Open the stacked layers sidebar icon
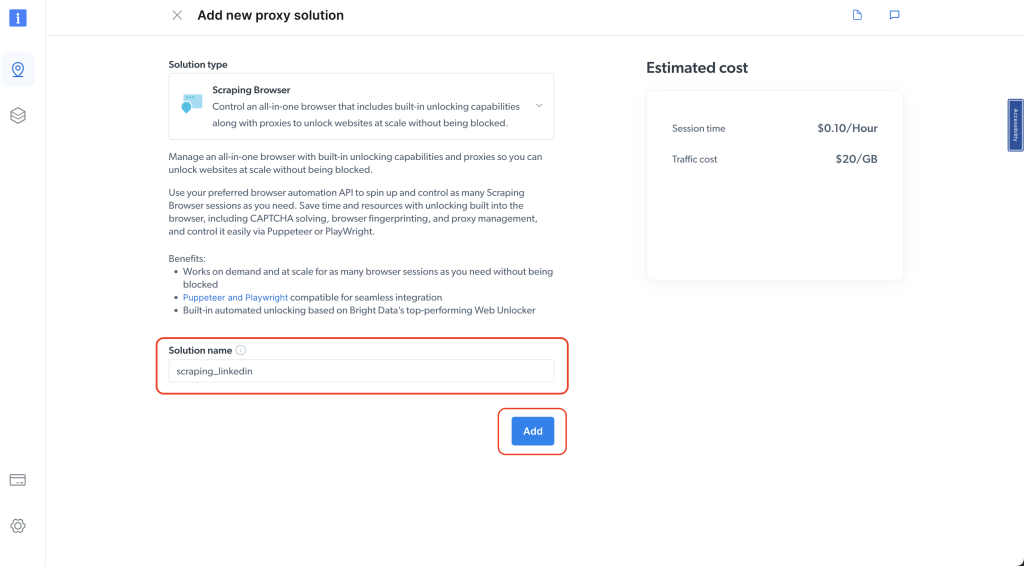1024x566 pixels. [18, 116]
